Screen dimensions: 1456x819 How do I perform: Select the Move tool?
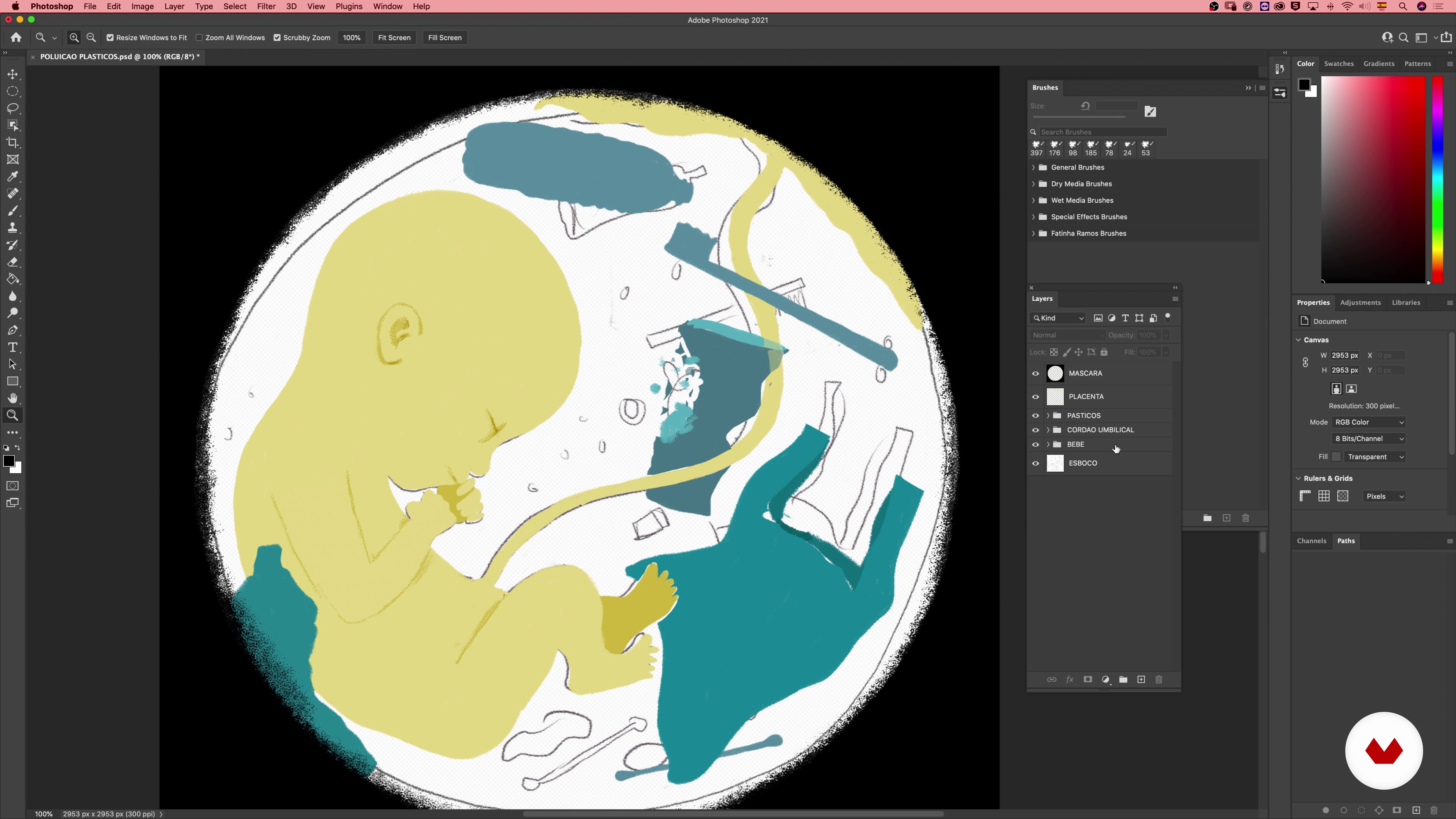click(13, 74)
